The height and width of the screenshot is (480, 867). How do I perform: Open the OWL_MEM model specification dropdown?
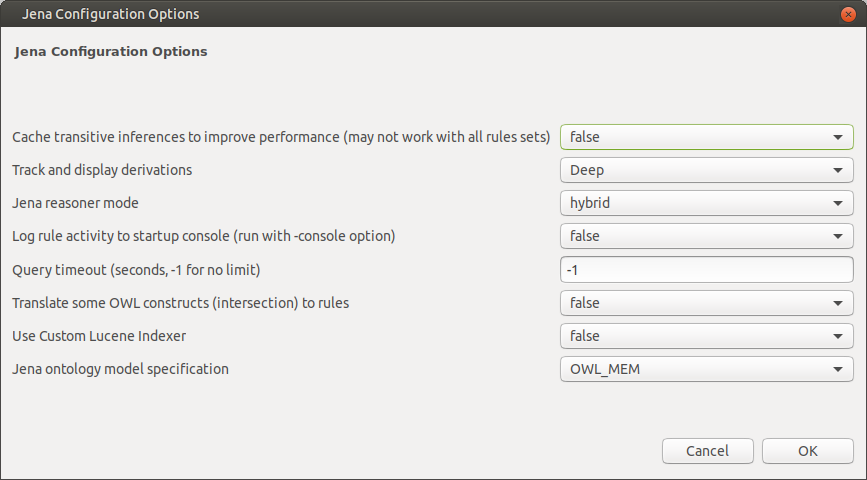pyautogui.click(x=707, y=369)
